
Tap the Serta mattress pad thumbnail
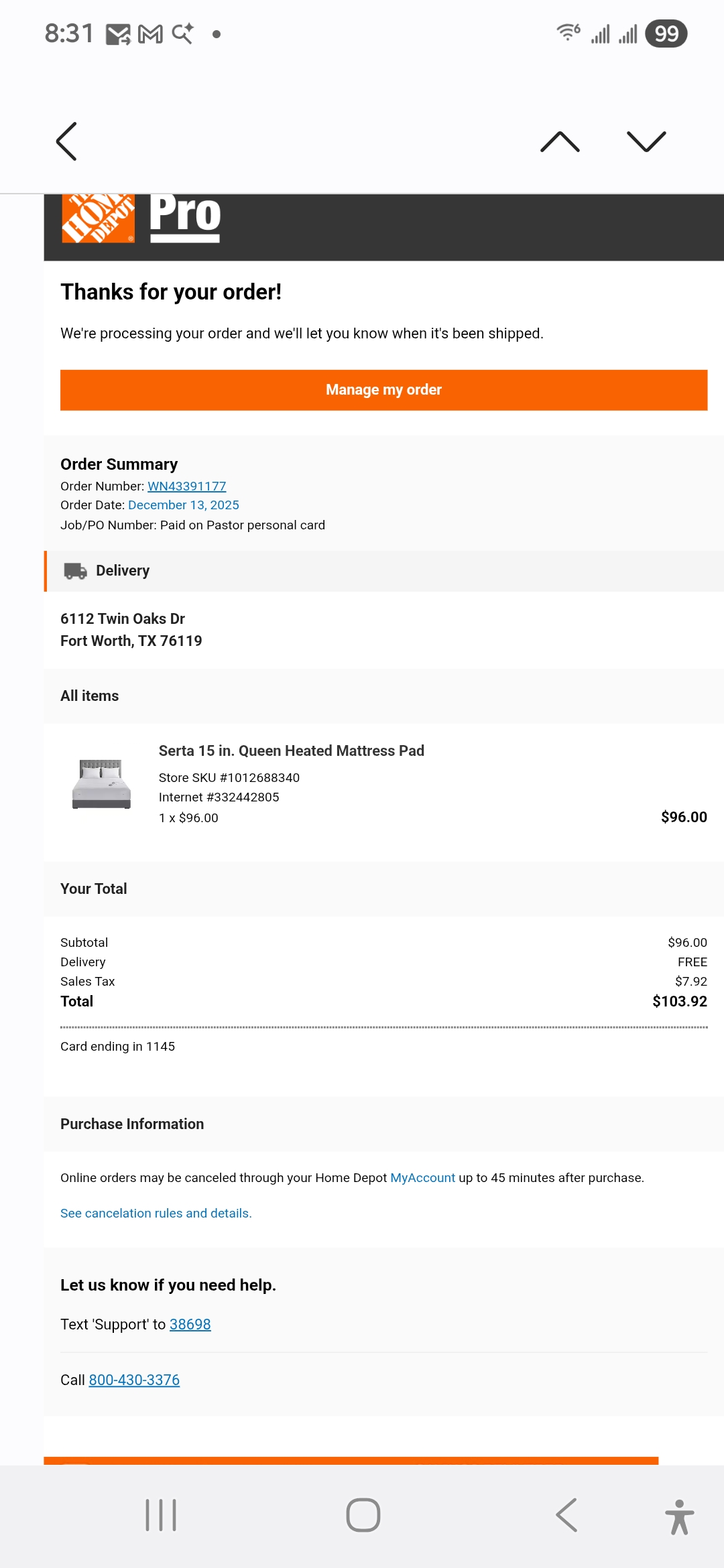pyautogui.click(x=101, y=784)
